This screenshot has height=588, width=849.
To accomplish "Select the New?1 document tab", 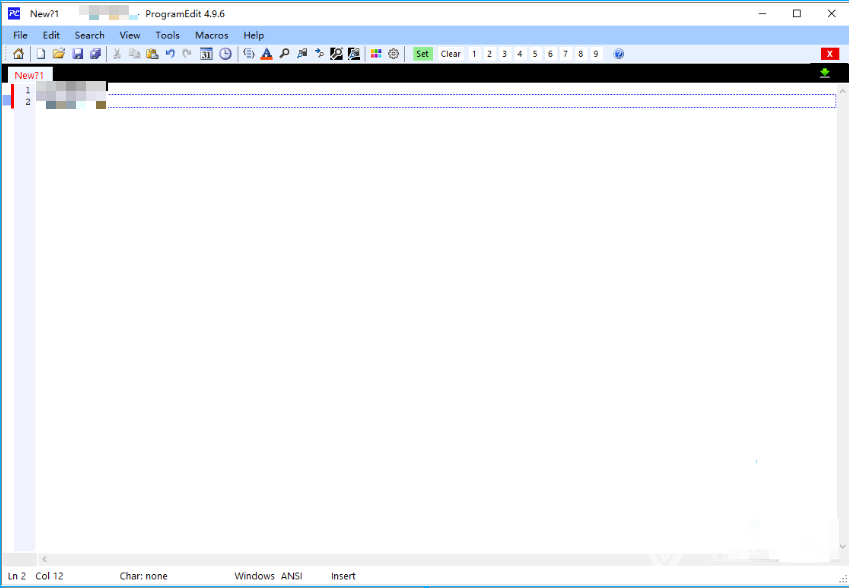I will [29, 75].
